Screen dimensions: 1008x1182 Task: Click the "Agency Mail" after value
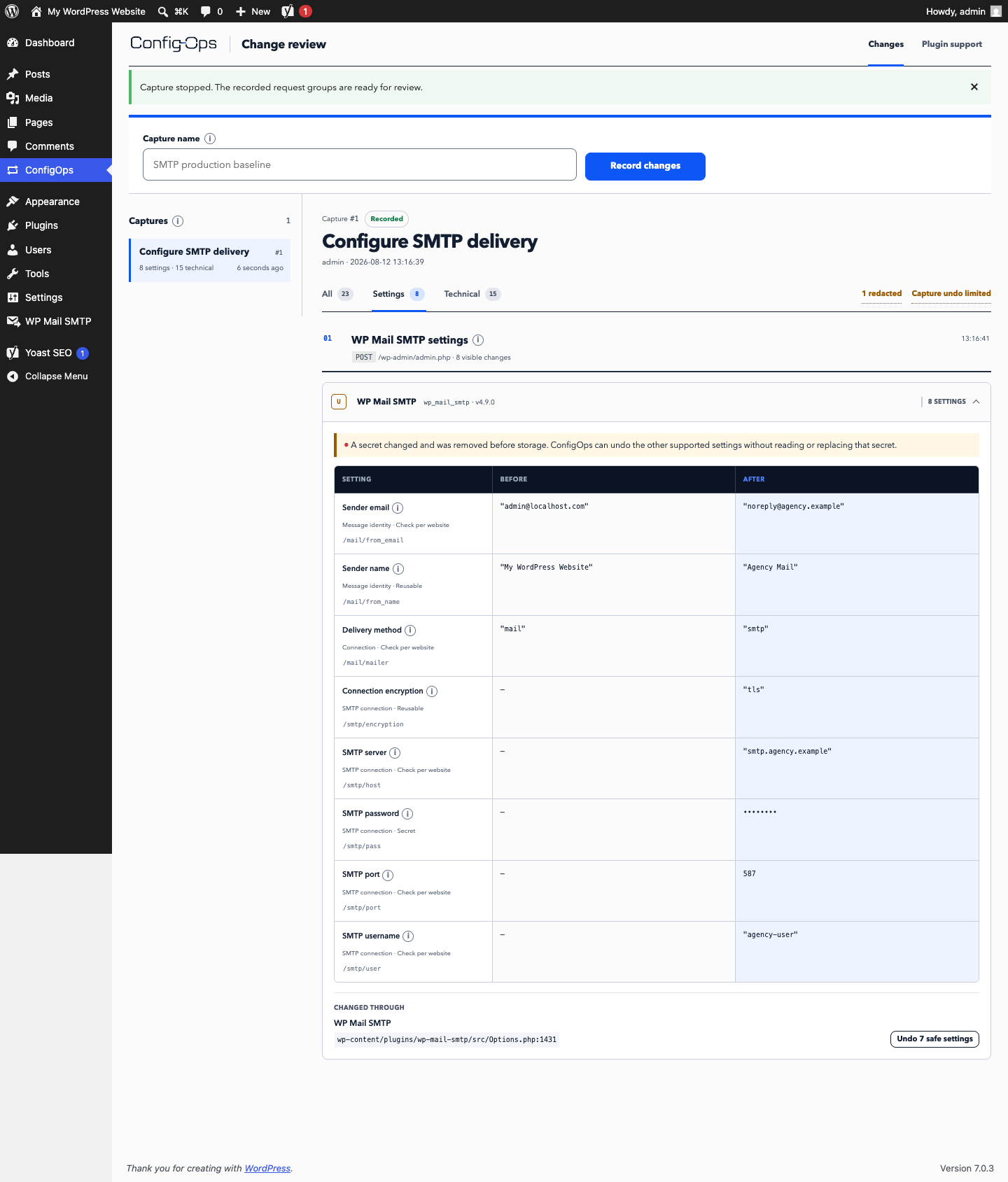[x=770, y=567]
